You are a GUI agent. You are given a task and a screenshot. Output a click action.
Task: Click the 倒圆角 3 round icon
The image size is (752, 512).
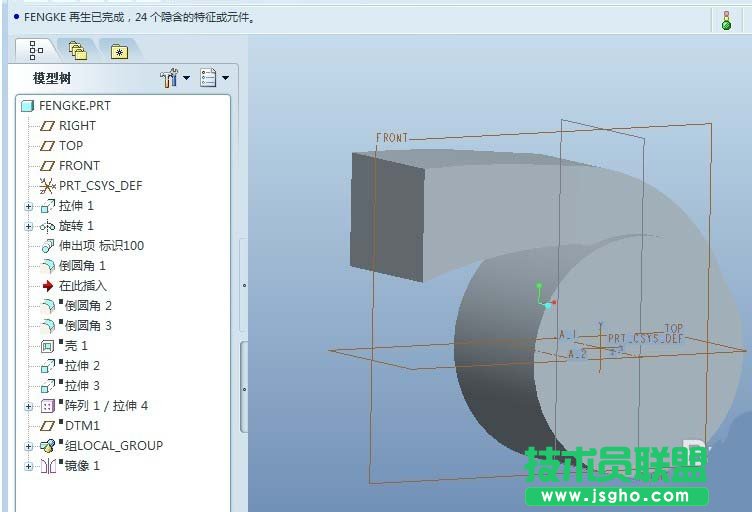coord(47,326)
